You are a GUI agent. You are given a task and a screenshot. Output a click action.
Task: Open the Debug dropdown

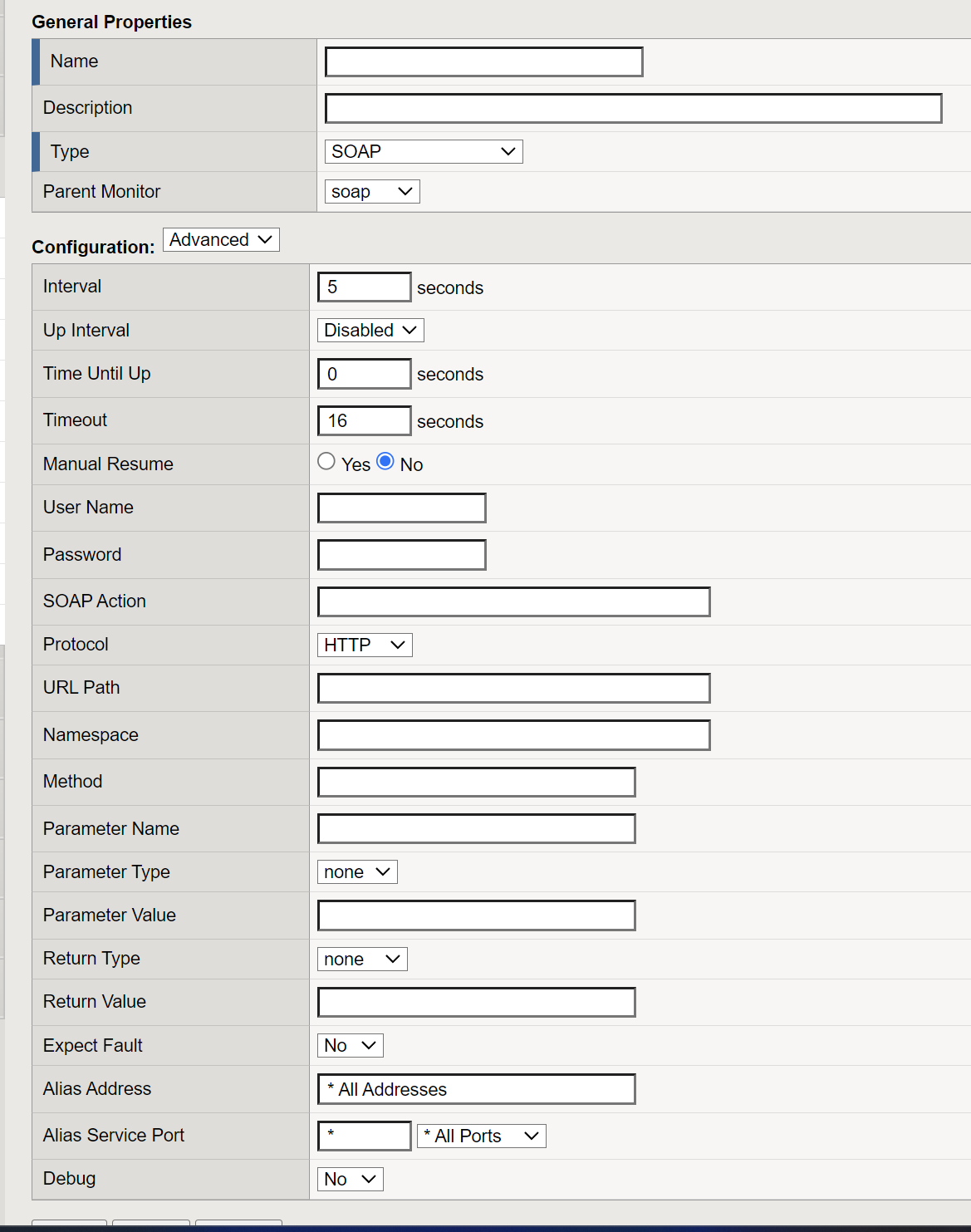click(x=350, y=1180)
